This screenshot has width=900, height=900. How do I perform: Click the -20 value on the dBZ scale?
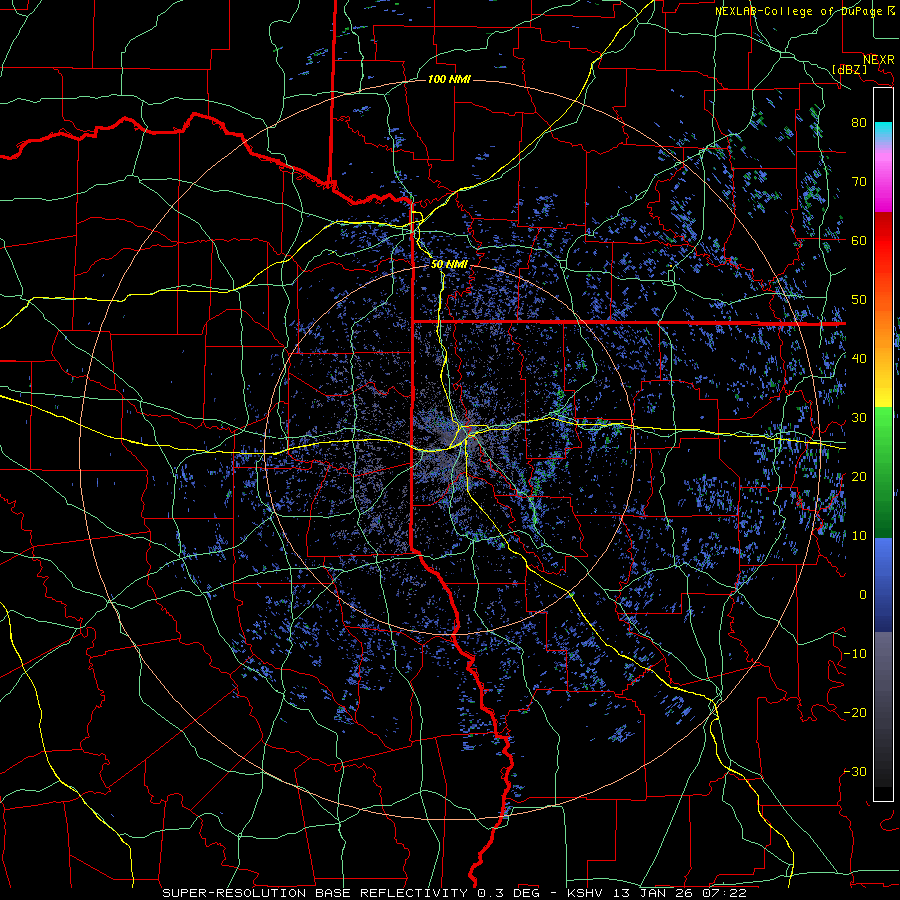855,712
